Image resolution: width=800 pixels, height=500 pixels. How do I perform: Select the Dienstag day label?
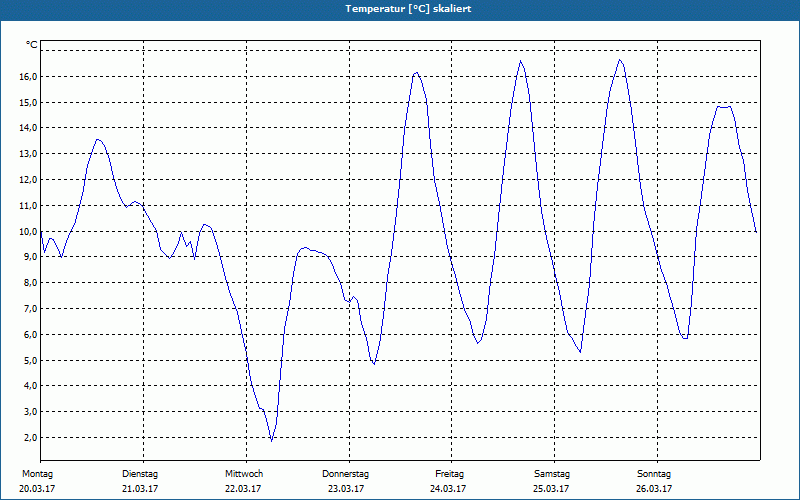[140, 474]
